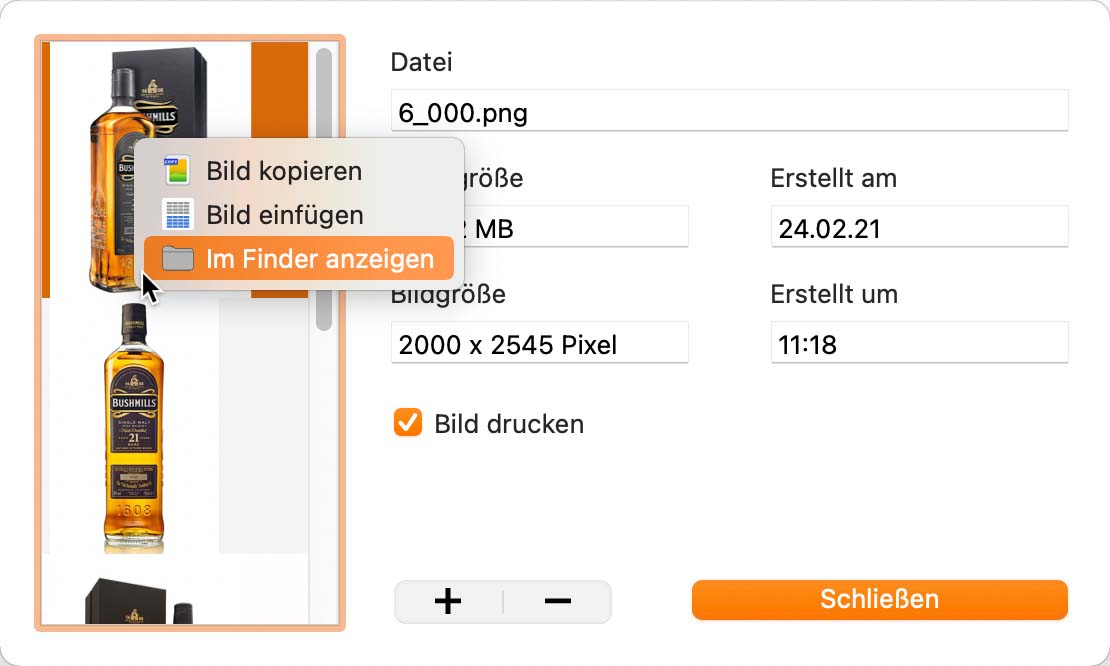1110x666 pixels.
Task: Click the Erstellt am field 24.02.21
Action: coord(919,226)
